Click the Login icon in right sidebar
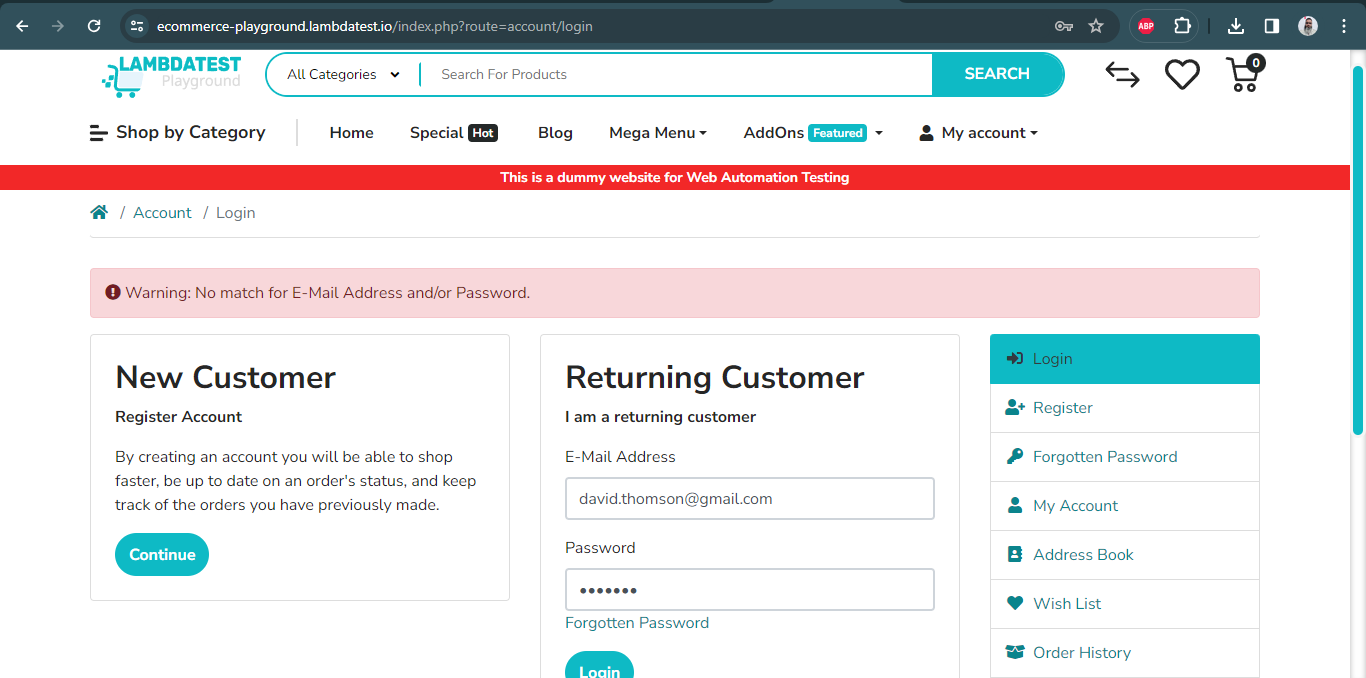This screenshot has width=1366, height=678. pyautogui.click(x=1015, y=359)
